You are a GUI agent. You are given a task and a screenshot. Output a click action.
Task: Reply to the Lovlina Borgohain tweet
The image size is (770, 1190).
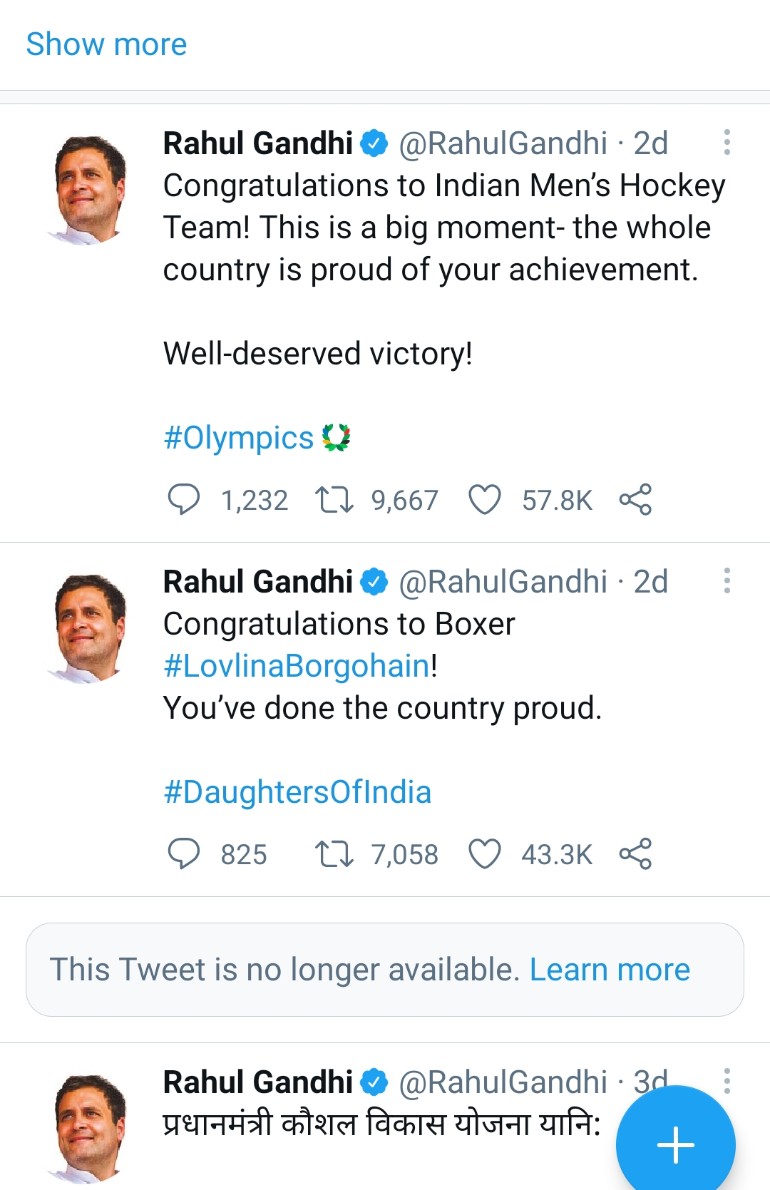click(182, 854)
